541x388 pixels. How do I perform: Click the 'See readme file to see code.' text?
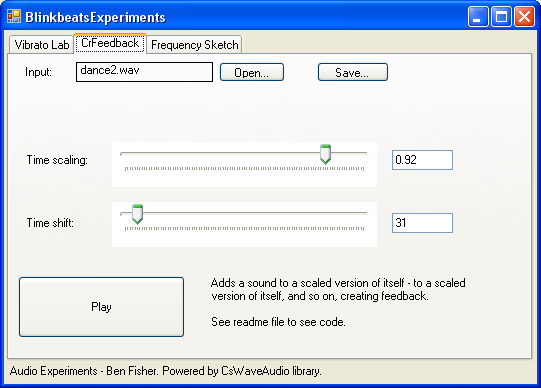pos(278,322)
